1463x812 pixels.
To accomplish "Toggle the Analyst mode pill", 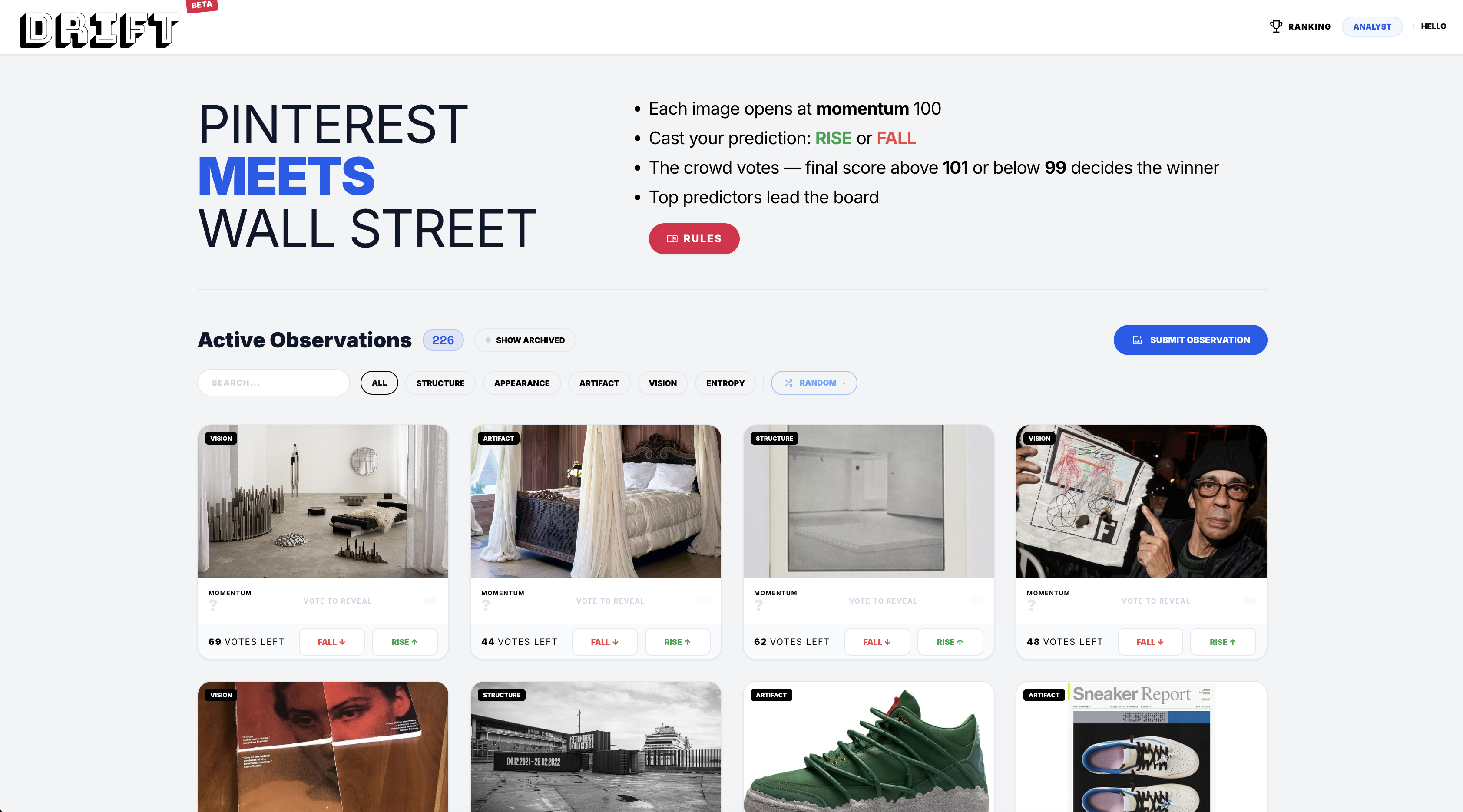I will (x=1372, y=26).
